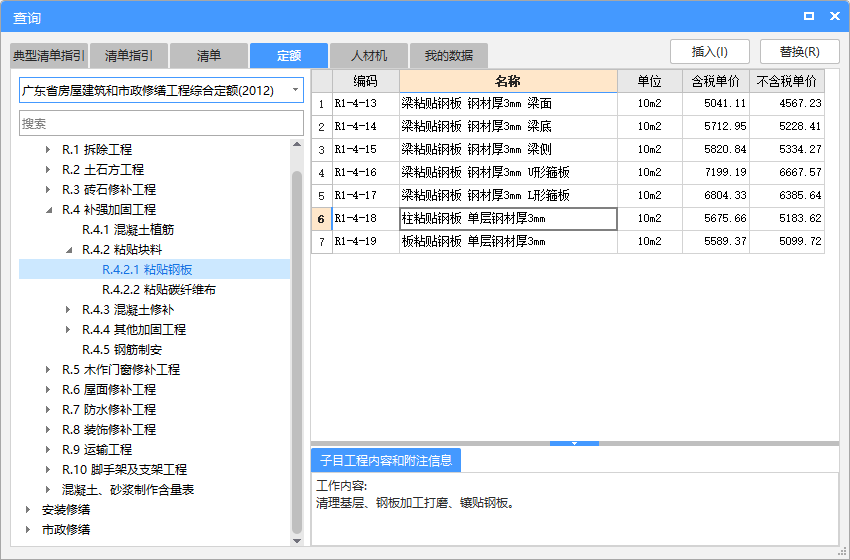Image resolution: width=850 pixels, height=560 pixels.
Task: Expand the R.4.3 混凝土修补 node
Action: [68, 310]
